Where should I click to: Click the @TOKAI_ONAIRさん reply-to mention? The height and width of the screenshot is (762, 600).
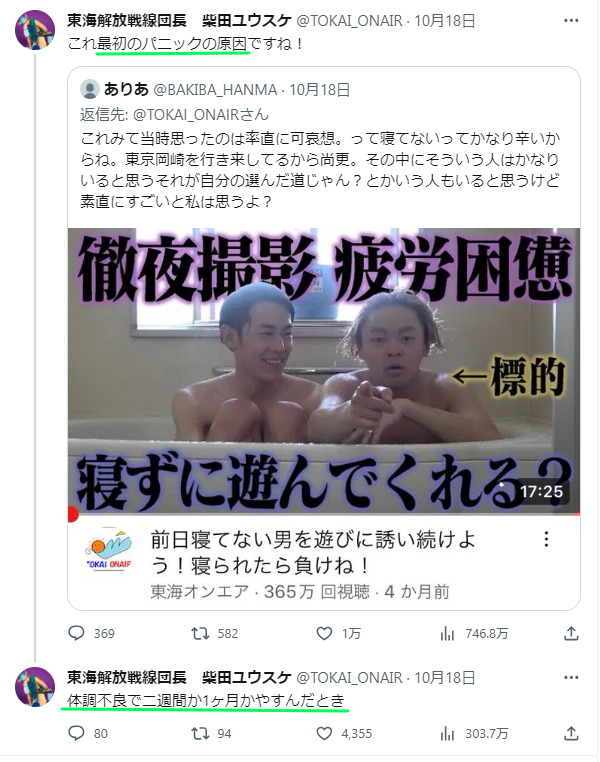click(200, 115)
